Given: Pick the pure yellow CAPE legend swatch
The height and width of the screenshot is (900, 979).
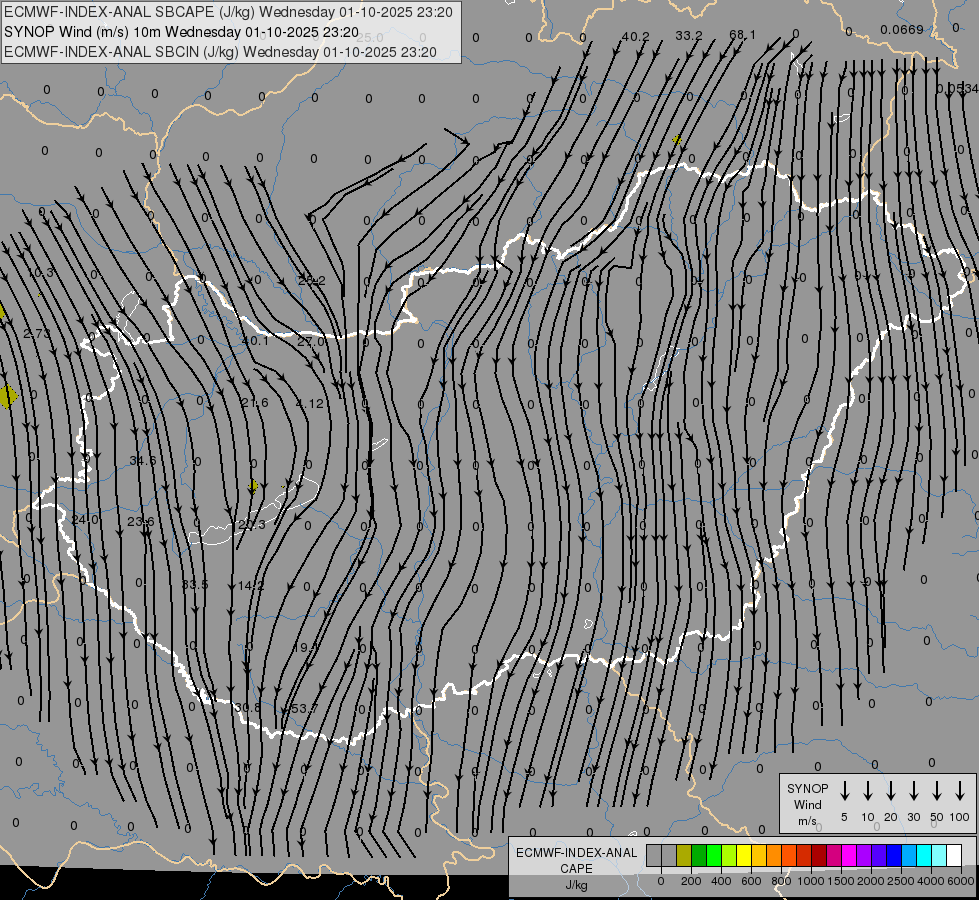Looking at the screenshot, I should point(744,856).
